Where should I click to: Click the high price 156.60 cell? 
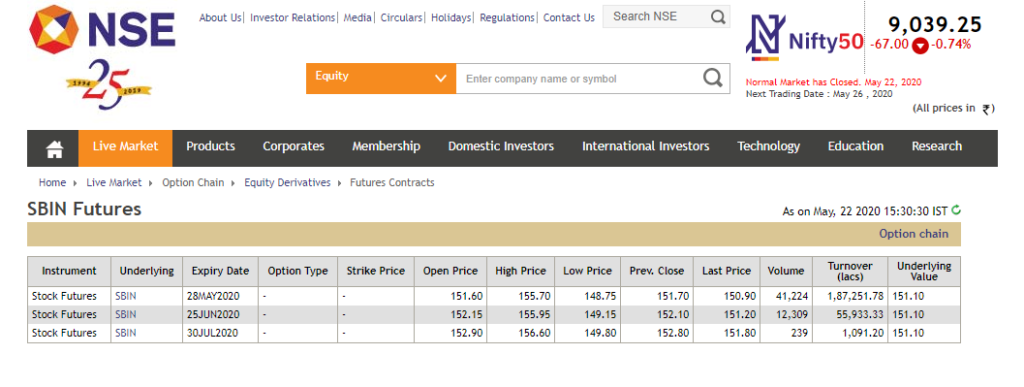520,333
